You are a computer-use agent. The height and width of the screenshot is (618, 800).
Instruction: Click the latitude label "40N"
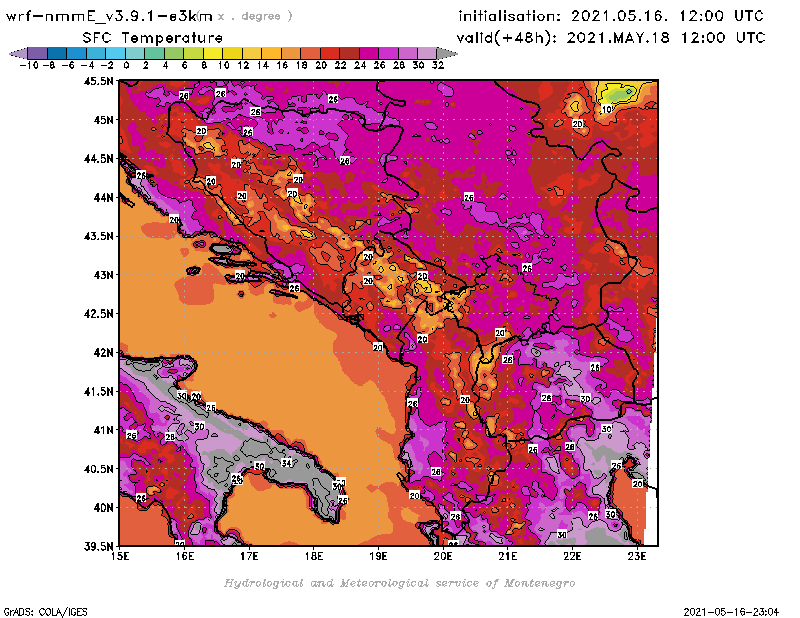[x=103, y=508]
